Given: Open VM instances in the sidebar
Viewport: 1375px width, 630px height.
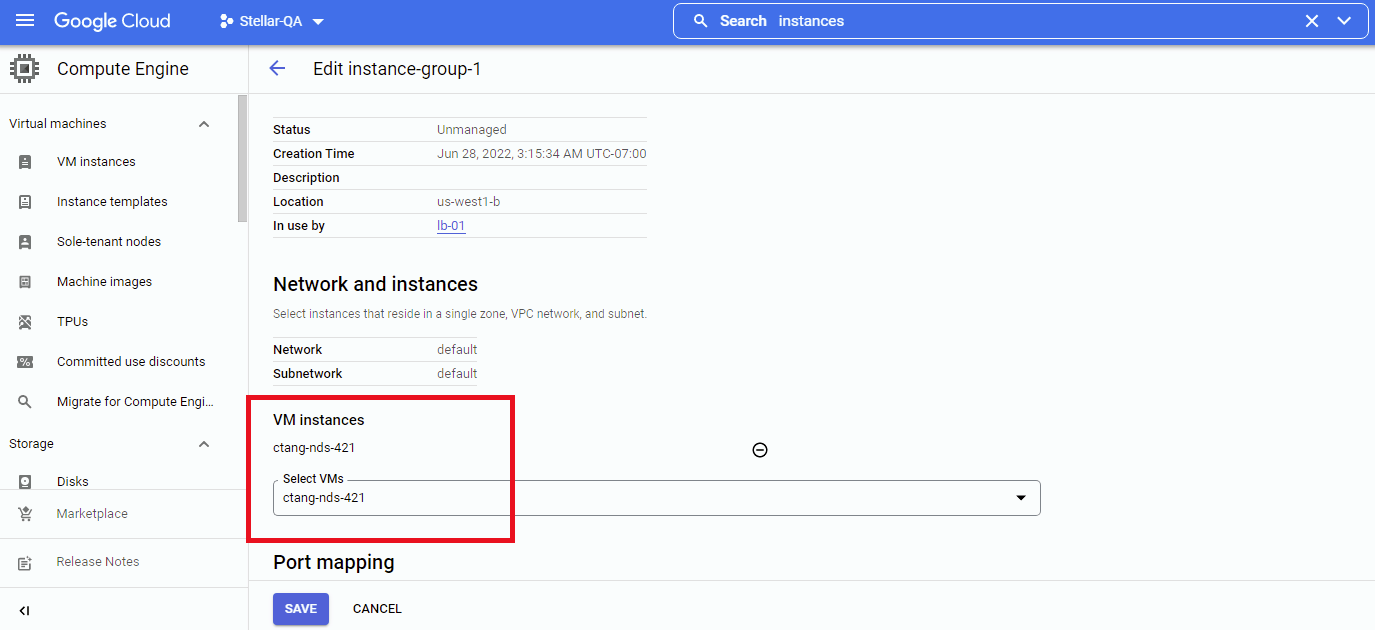Looking at the screenshot, I should point(96,162).
